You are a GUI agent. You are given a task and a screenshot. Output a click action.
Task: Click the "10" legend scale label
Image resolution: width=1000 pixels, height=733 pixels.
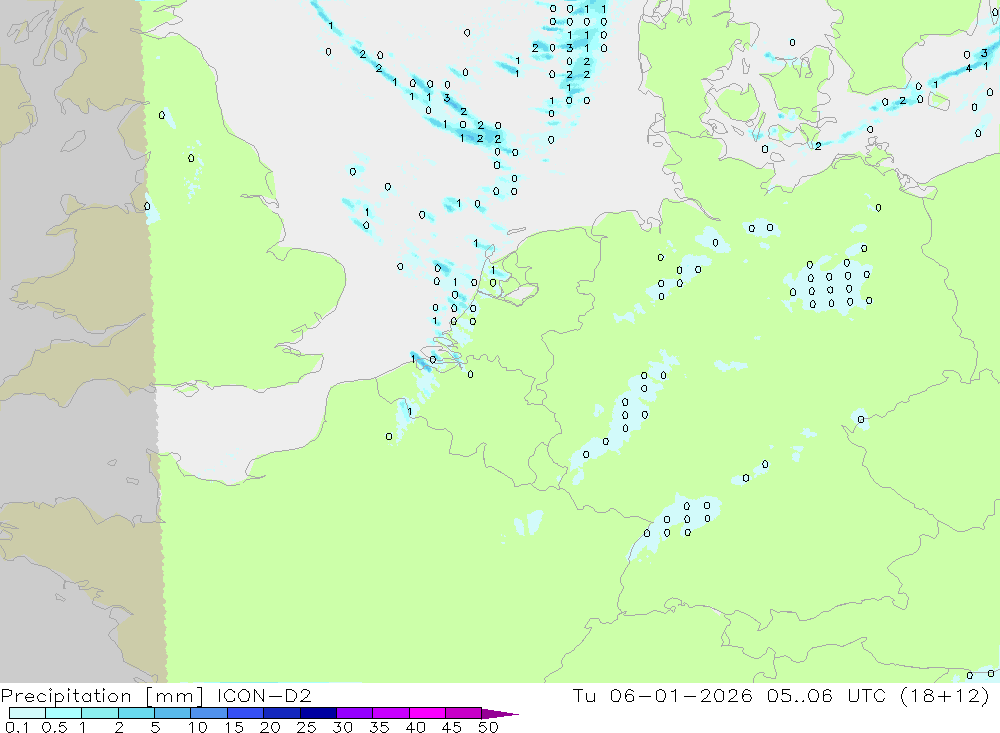pos(198,727)
